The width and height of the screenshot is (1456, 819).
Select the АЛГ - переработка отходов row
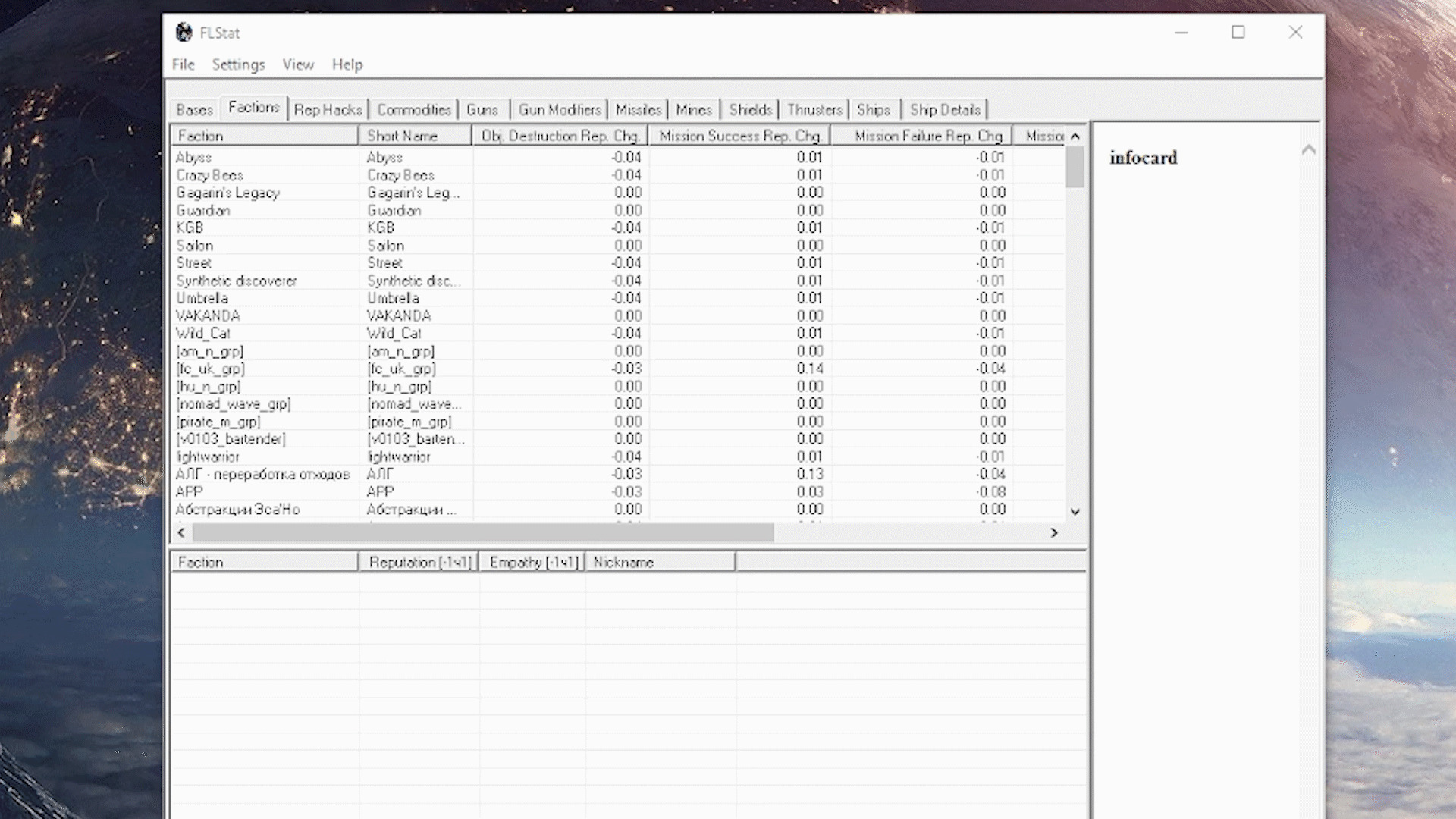pos(618,474)
